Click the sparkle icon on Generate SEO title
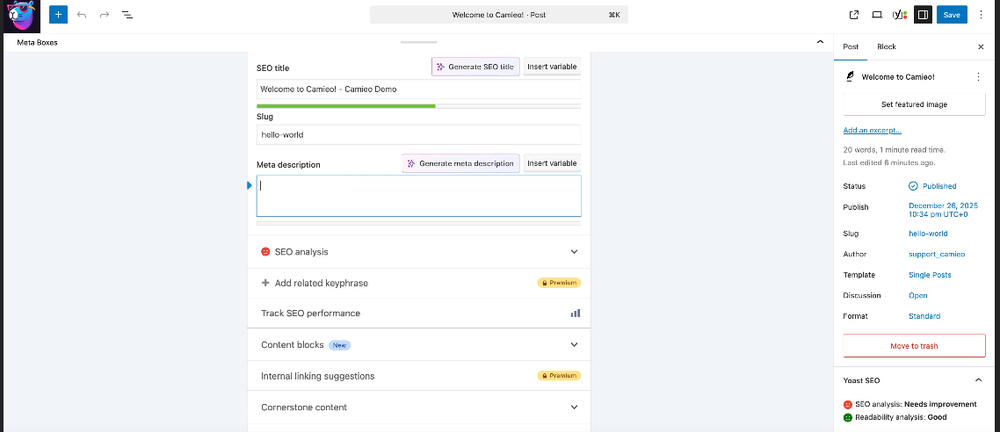The image size is (1000, 432). (x=440, y=67)
